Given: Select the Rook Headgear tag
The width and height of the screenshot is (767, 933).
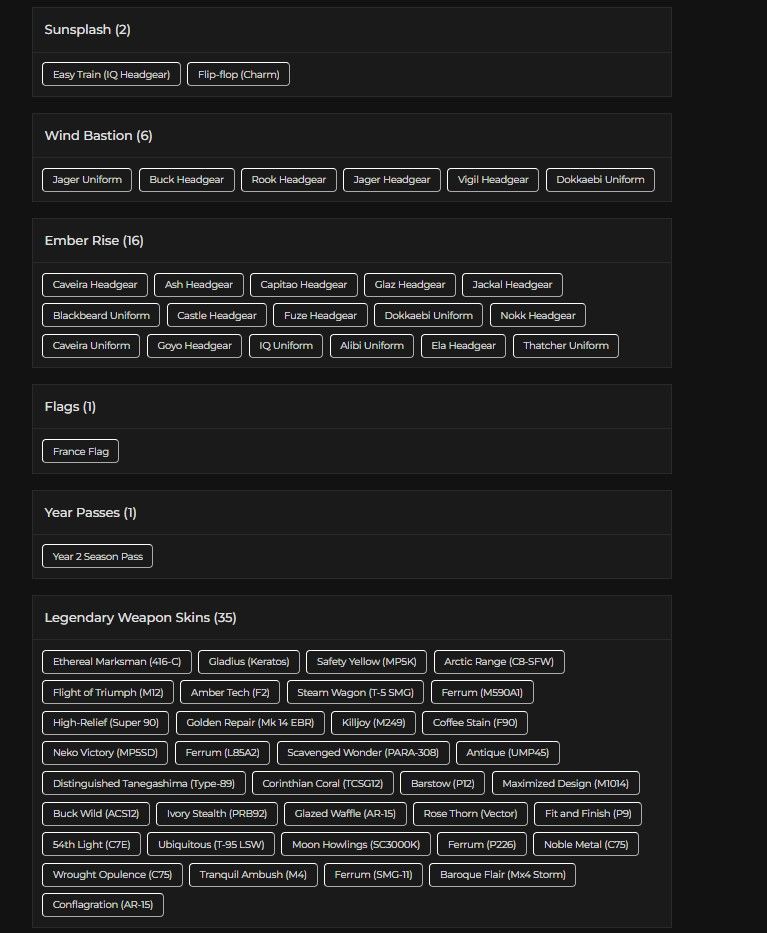Looking at the screenshot, I should click(x=289, y=180).
